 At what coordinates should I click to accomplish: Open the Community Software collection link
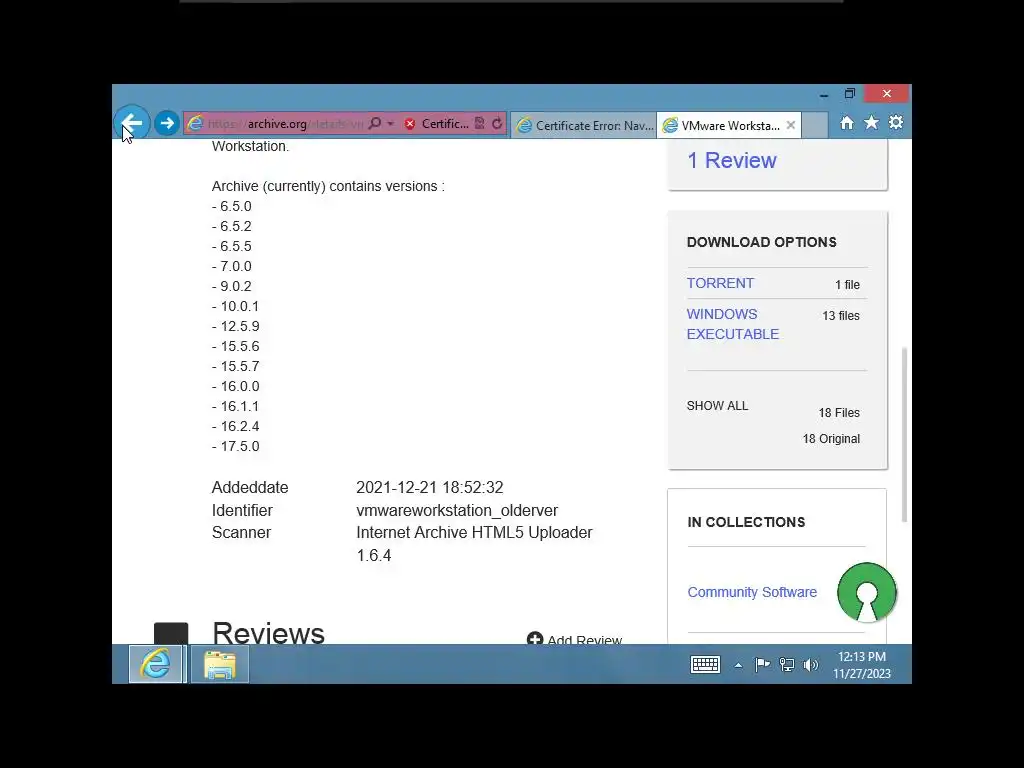pos(752,592)
